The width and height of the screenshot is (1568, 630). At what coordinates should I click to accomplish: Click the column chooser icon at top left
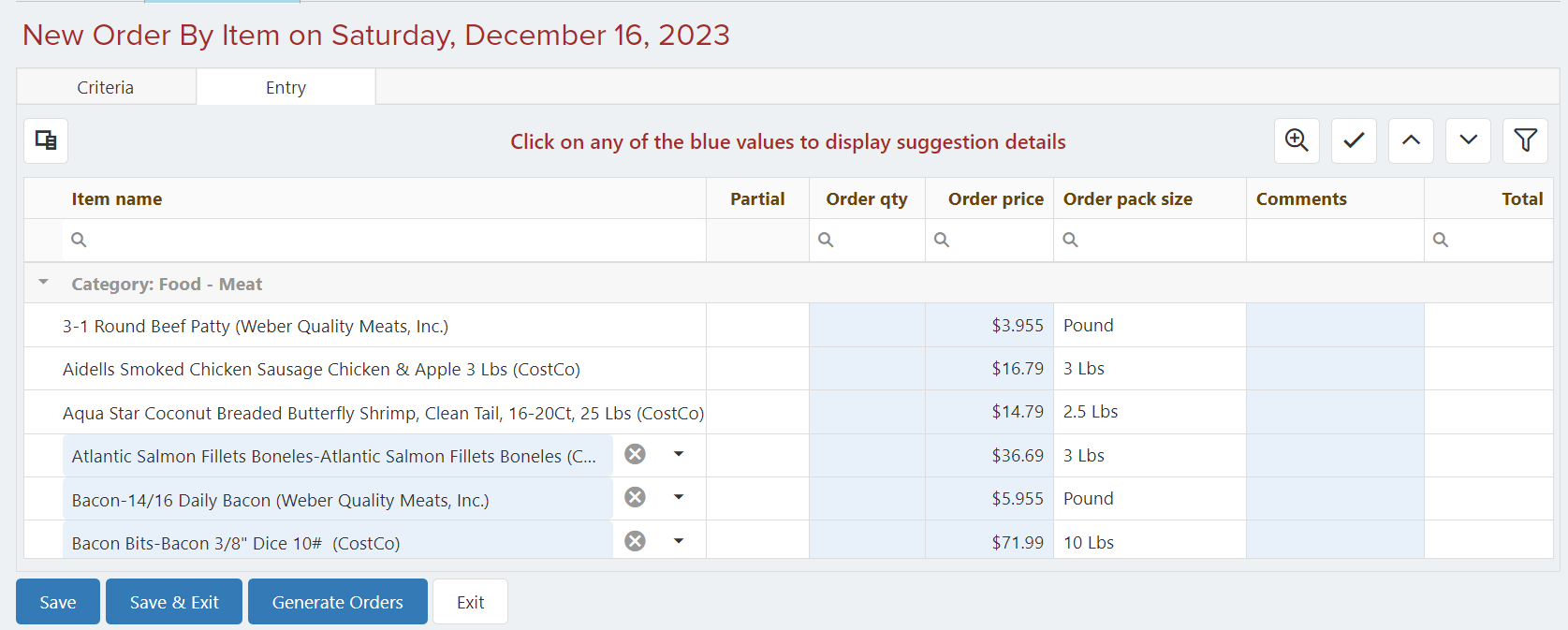click(46, 141)
